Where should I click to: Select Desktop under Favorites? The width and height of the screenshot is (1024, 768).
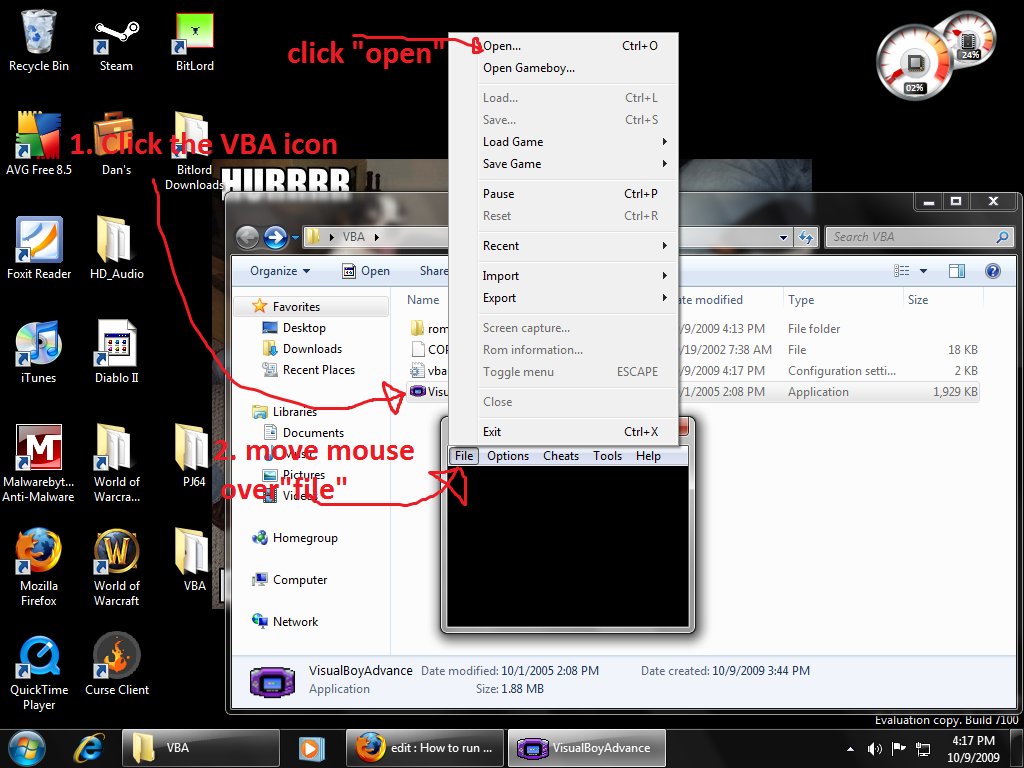click(304, 328)
